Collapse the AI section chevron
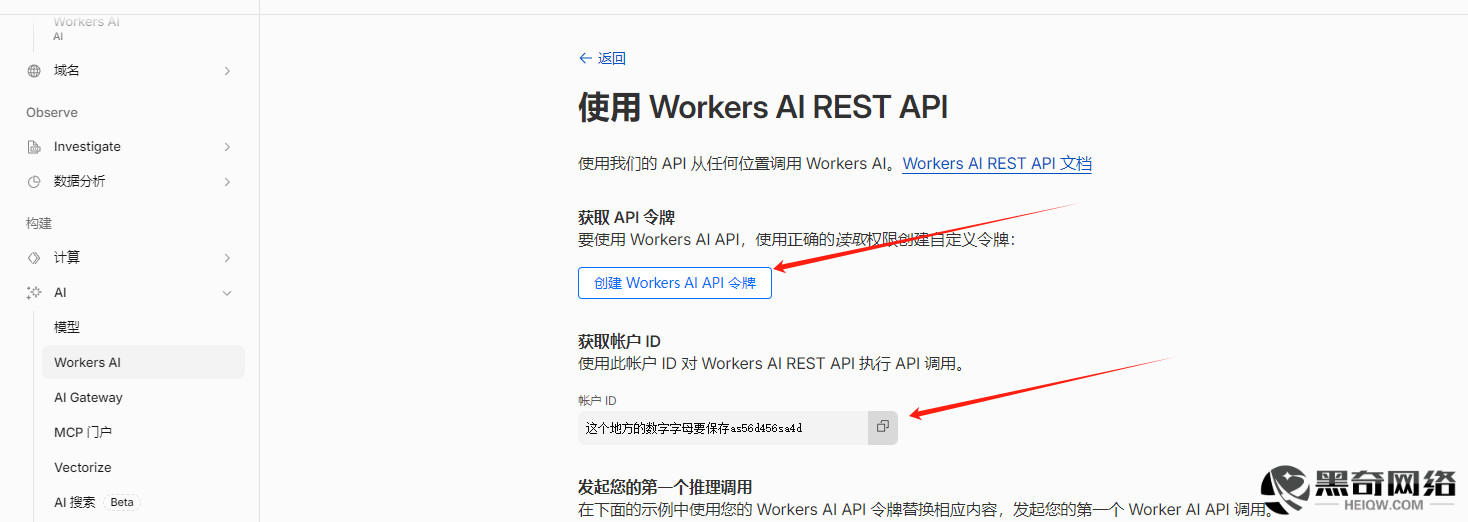 [227, 293]
